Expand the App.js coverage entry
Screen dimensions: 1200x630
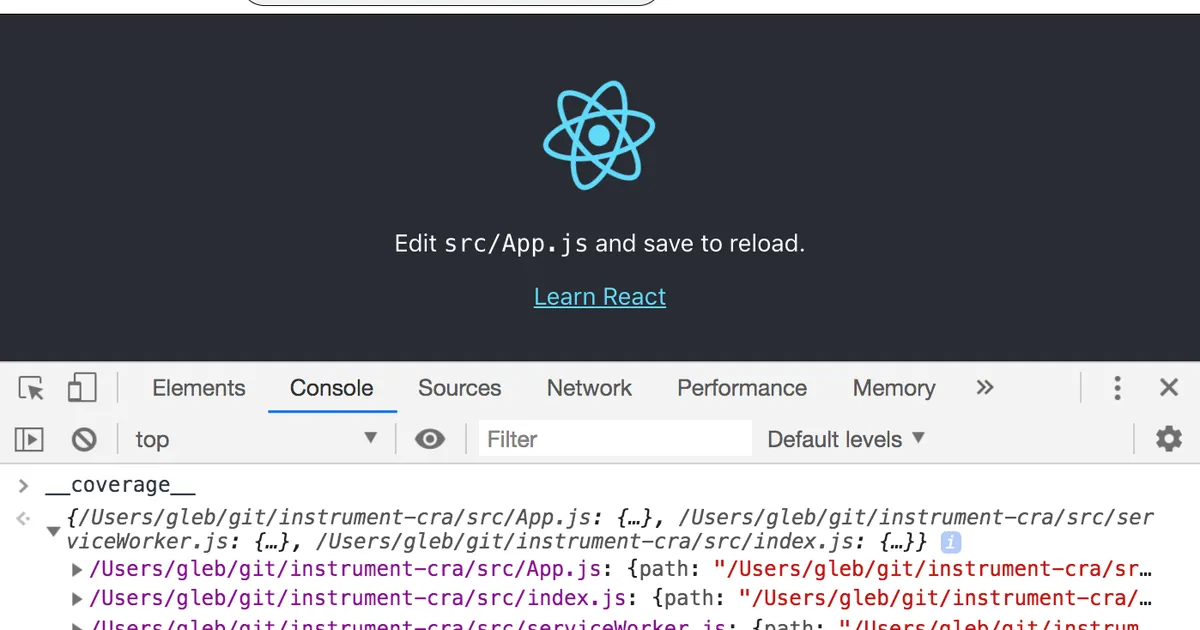[77, 570]
